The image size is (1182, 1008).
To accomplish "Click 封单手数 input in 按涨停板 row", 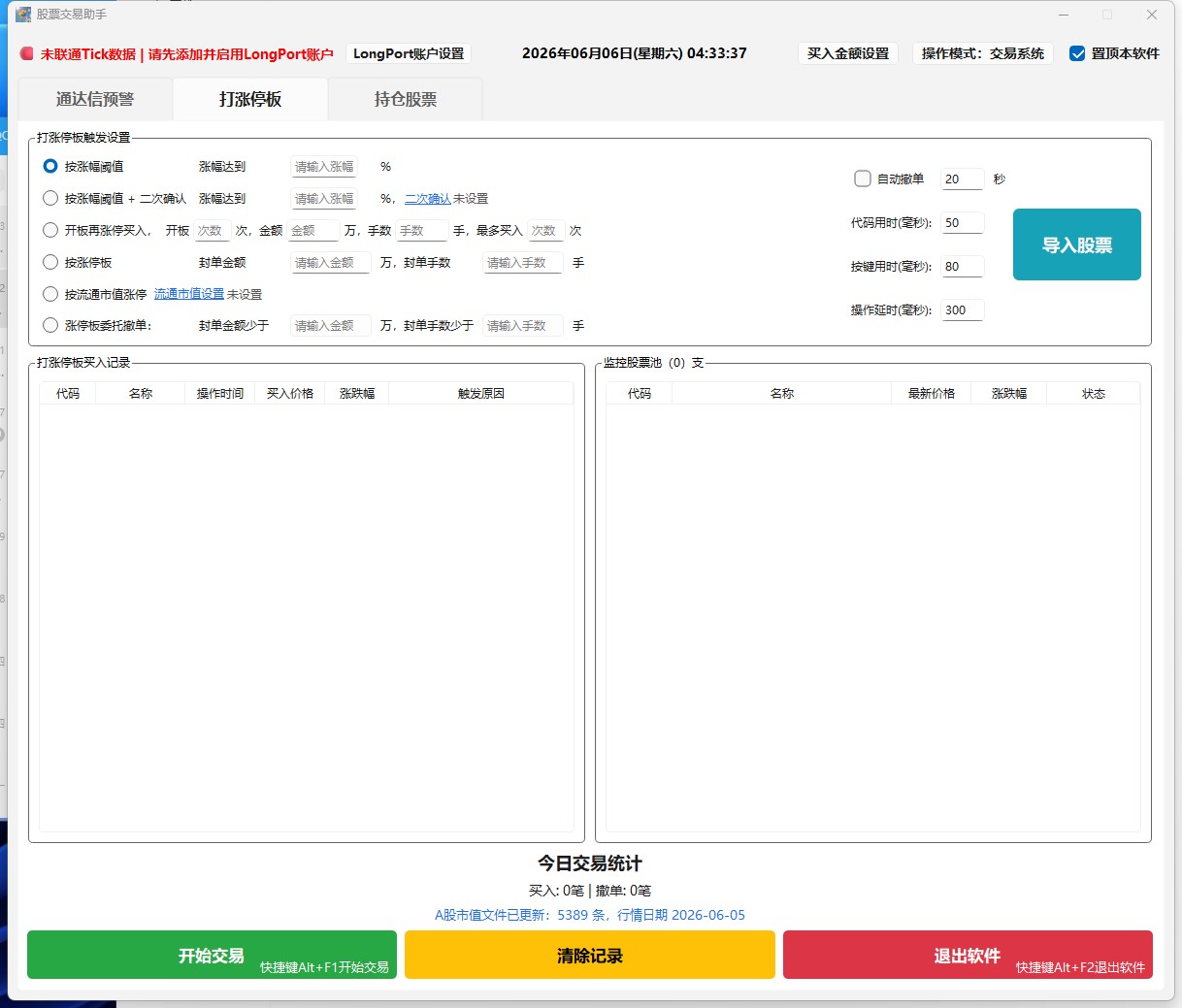I will pos(523,263).
